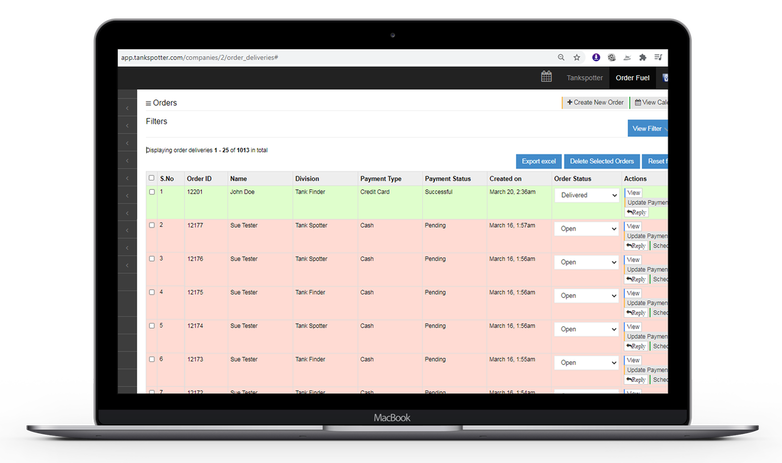Click the Division column header

click(307, 179)
